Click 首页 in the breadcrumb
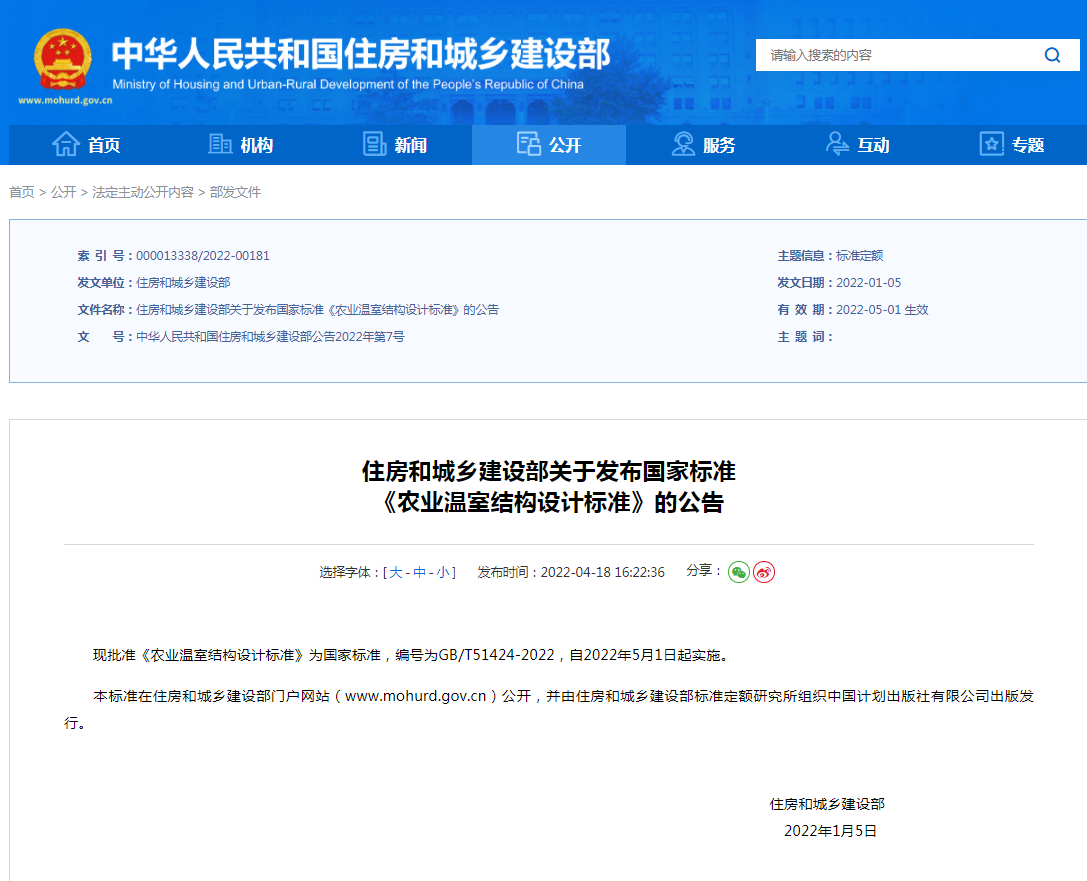This screenshot has width=1087, height=882. 21,192
